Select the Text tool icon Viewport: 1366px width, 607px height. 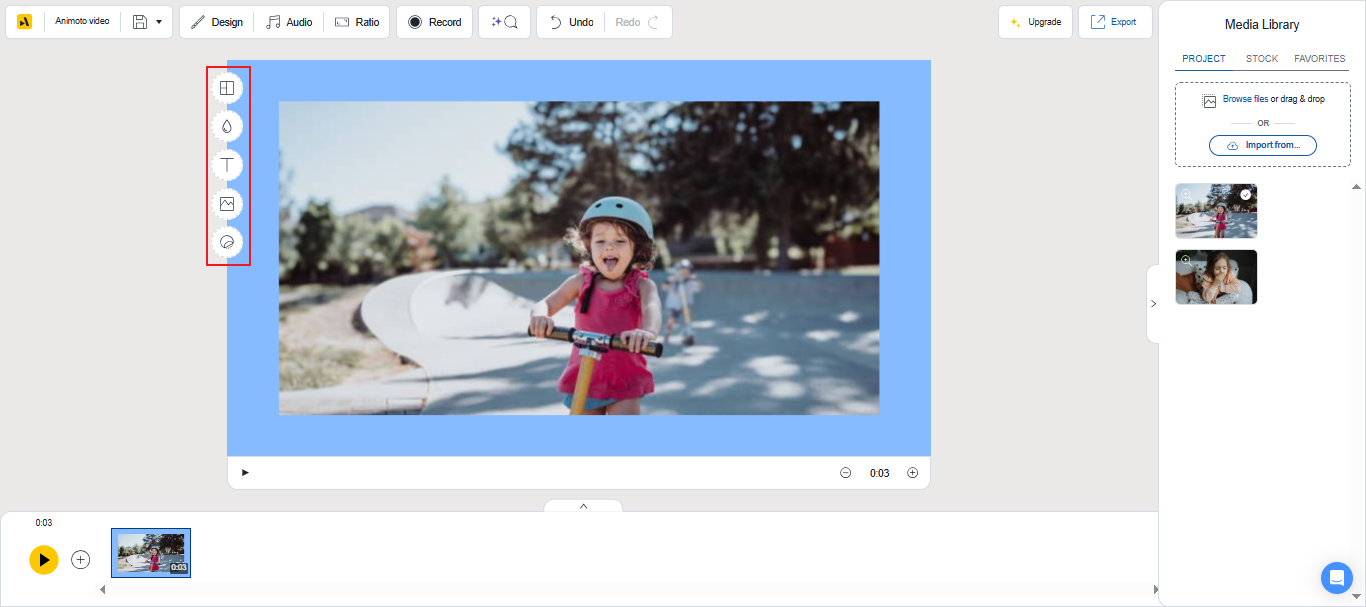pyautogui.click(x=227, y=165)
